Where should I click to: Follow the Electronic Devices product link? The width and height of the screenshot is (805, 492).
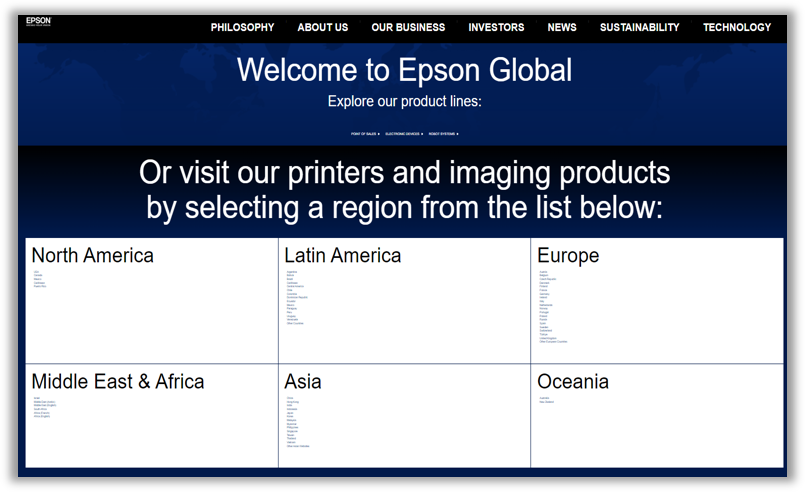click(x=404, y=134)
